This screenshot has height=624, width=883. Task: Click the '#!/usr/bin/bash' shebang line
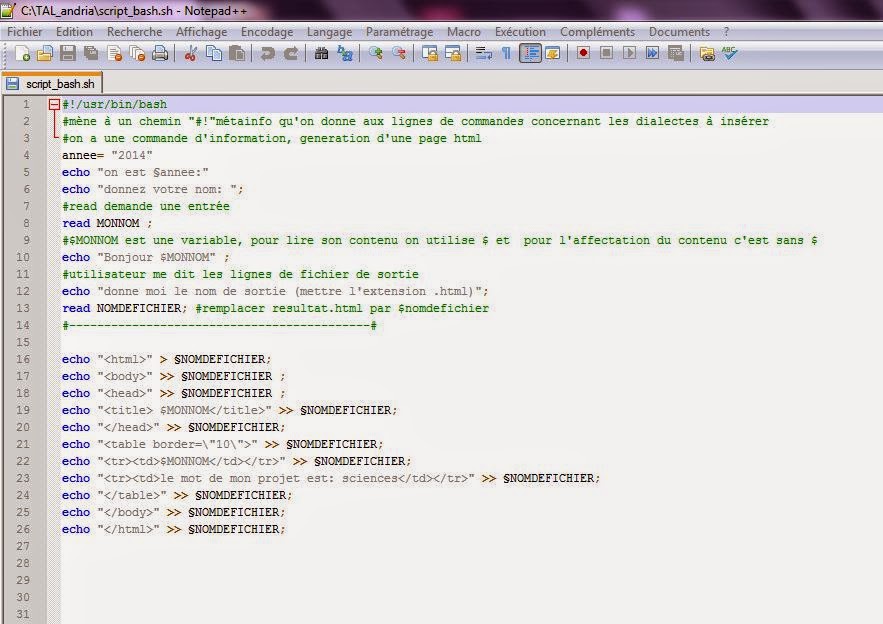pyautogui.click(x=114, y=104)
